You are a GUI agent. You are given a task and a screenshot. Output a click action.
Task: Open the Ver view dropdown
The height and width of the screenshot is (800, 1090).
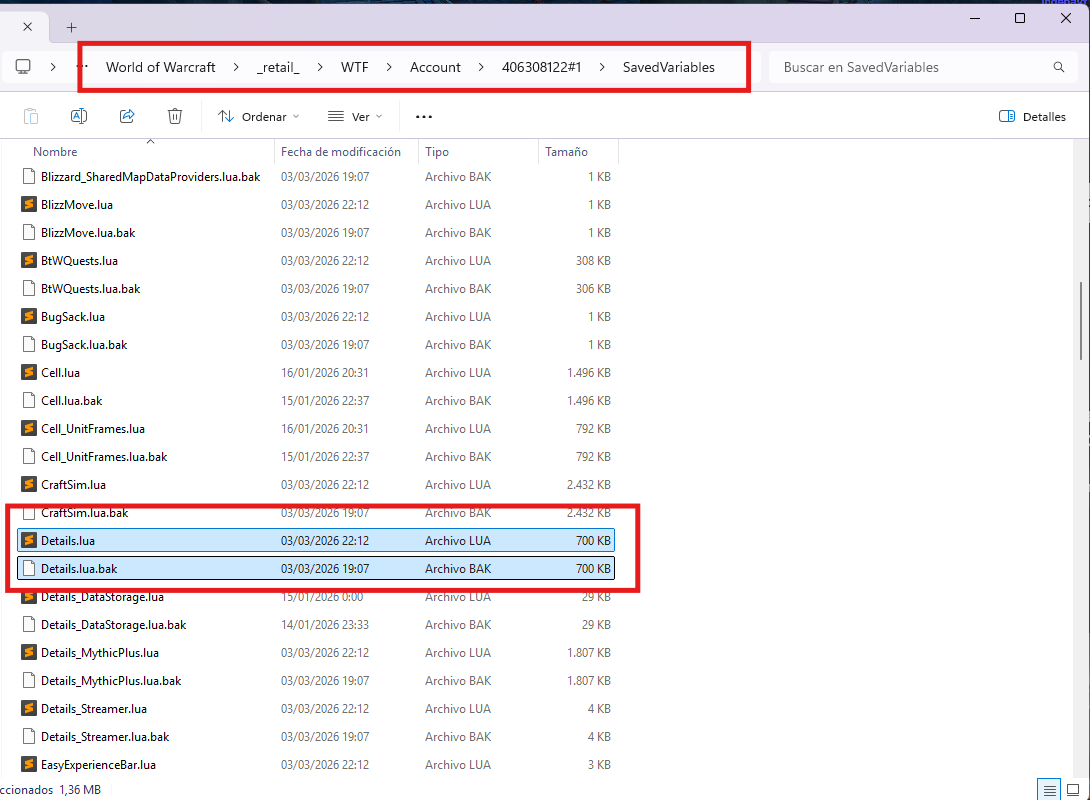coord(355,117)
